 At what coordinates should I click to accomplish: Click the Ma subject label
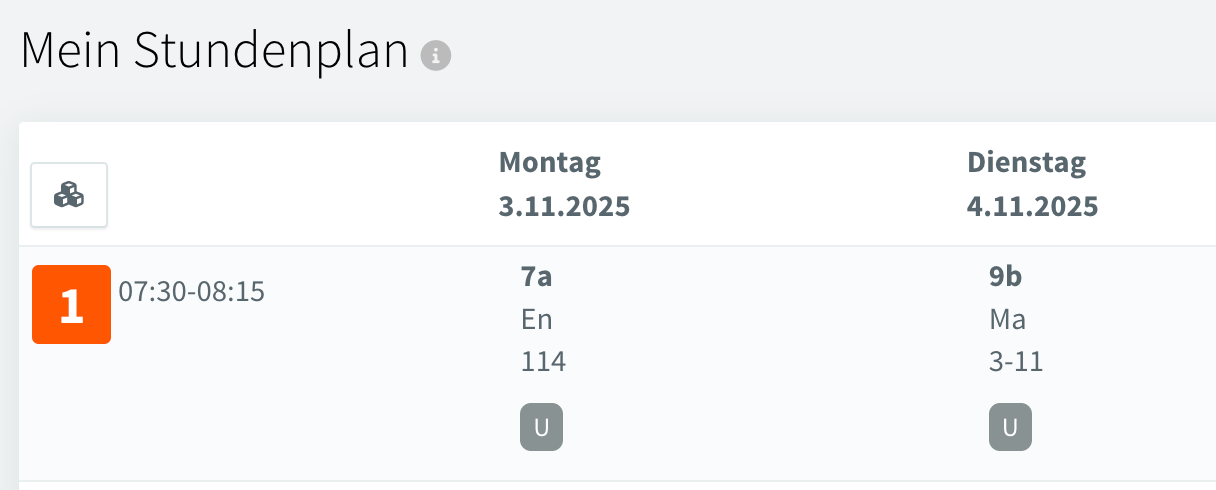(1007, 320)
